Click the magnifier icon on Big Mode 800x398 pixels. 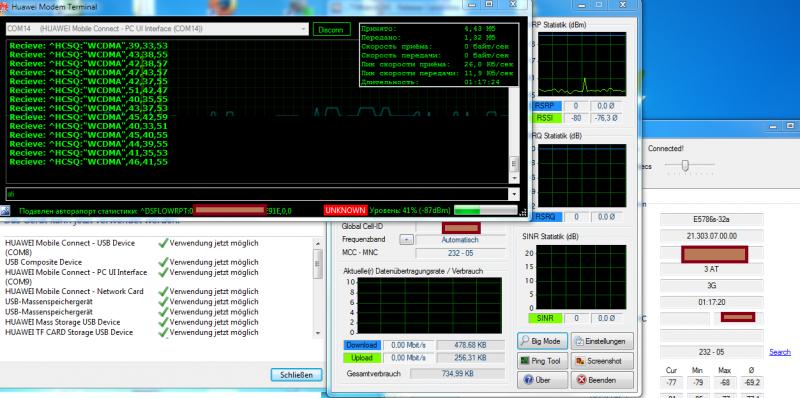[526, 341]
